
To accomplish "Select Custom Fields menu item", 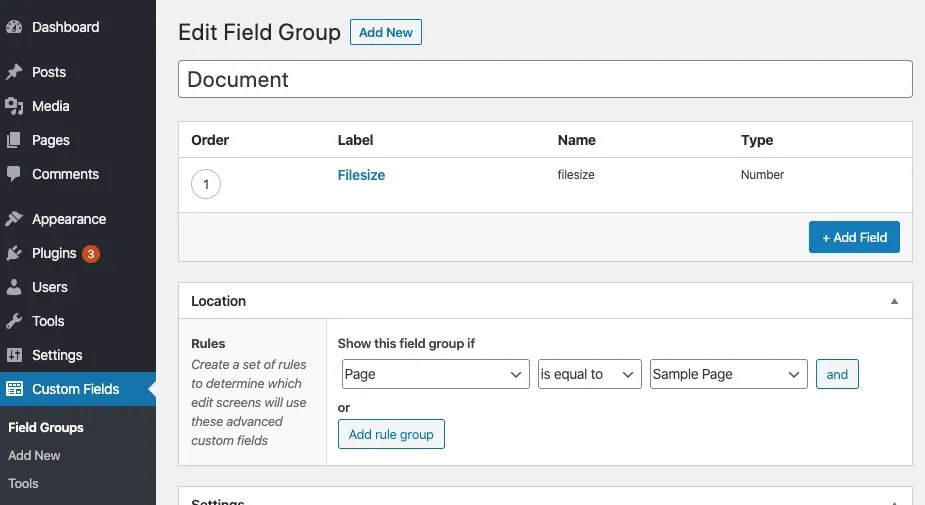I will (x=78, y=389).
